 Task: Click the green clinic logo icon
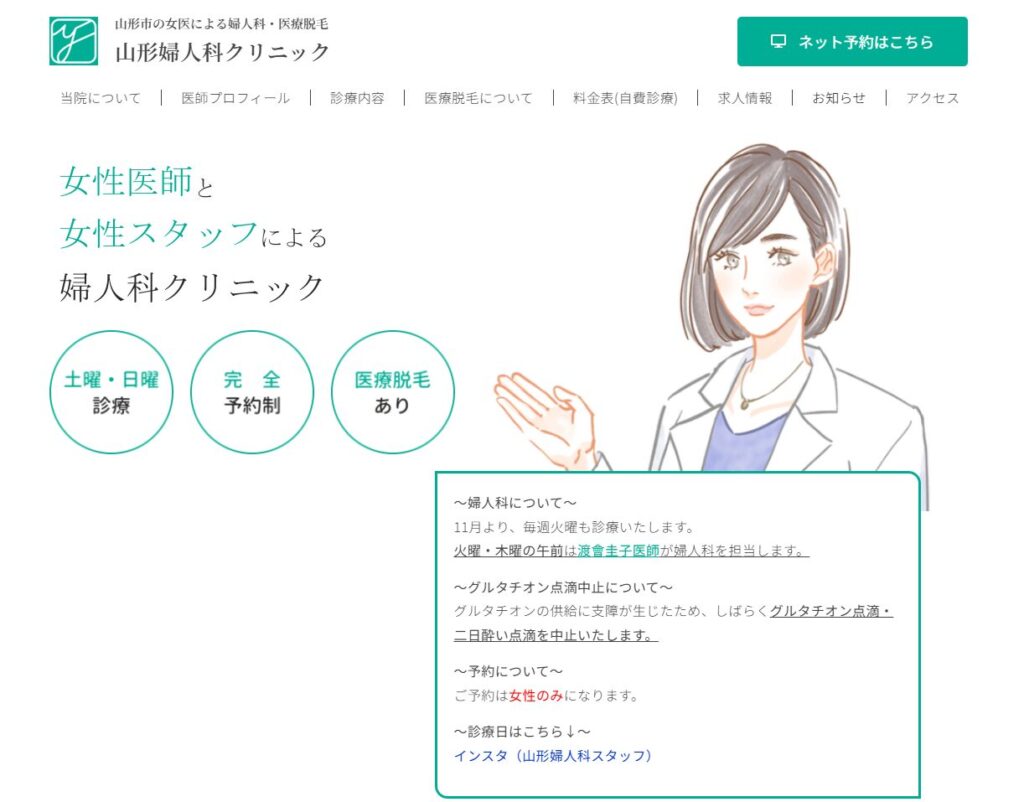pyautogui.click(x=73, y=41)
